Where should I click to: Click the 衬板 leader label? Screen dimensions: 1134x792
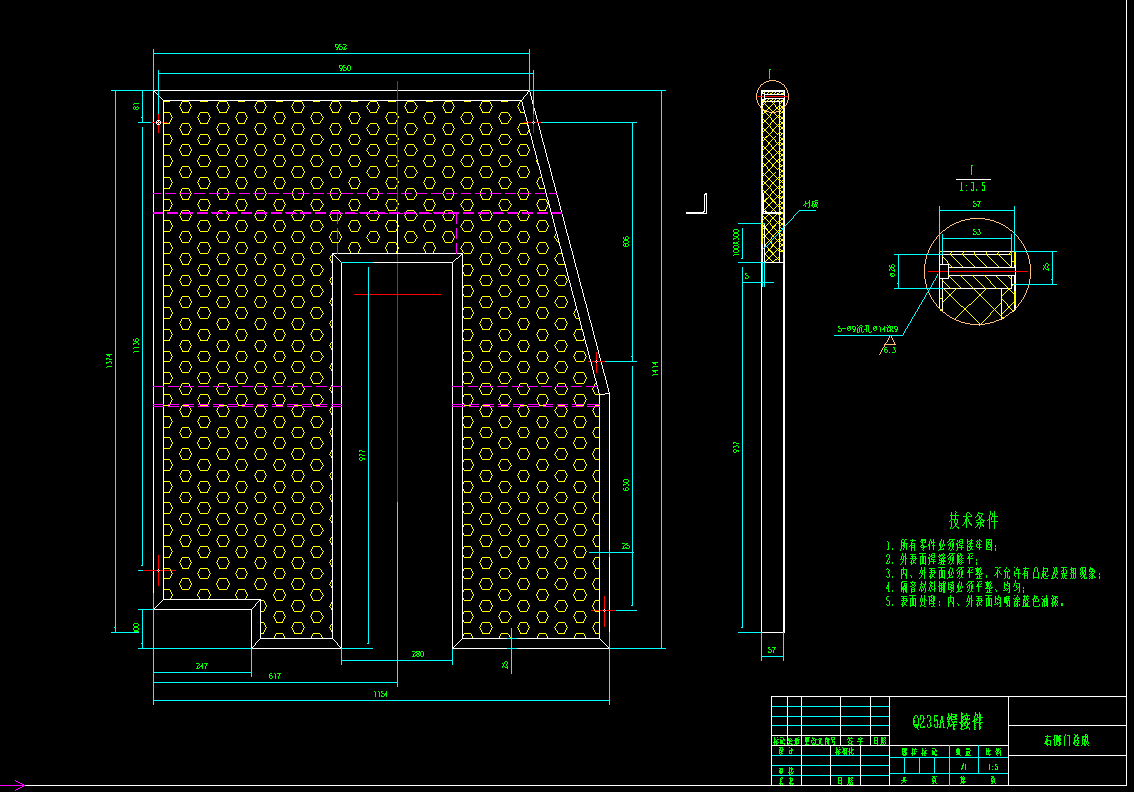810,205
